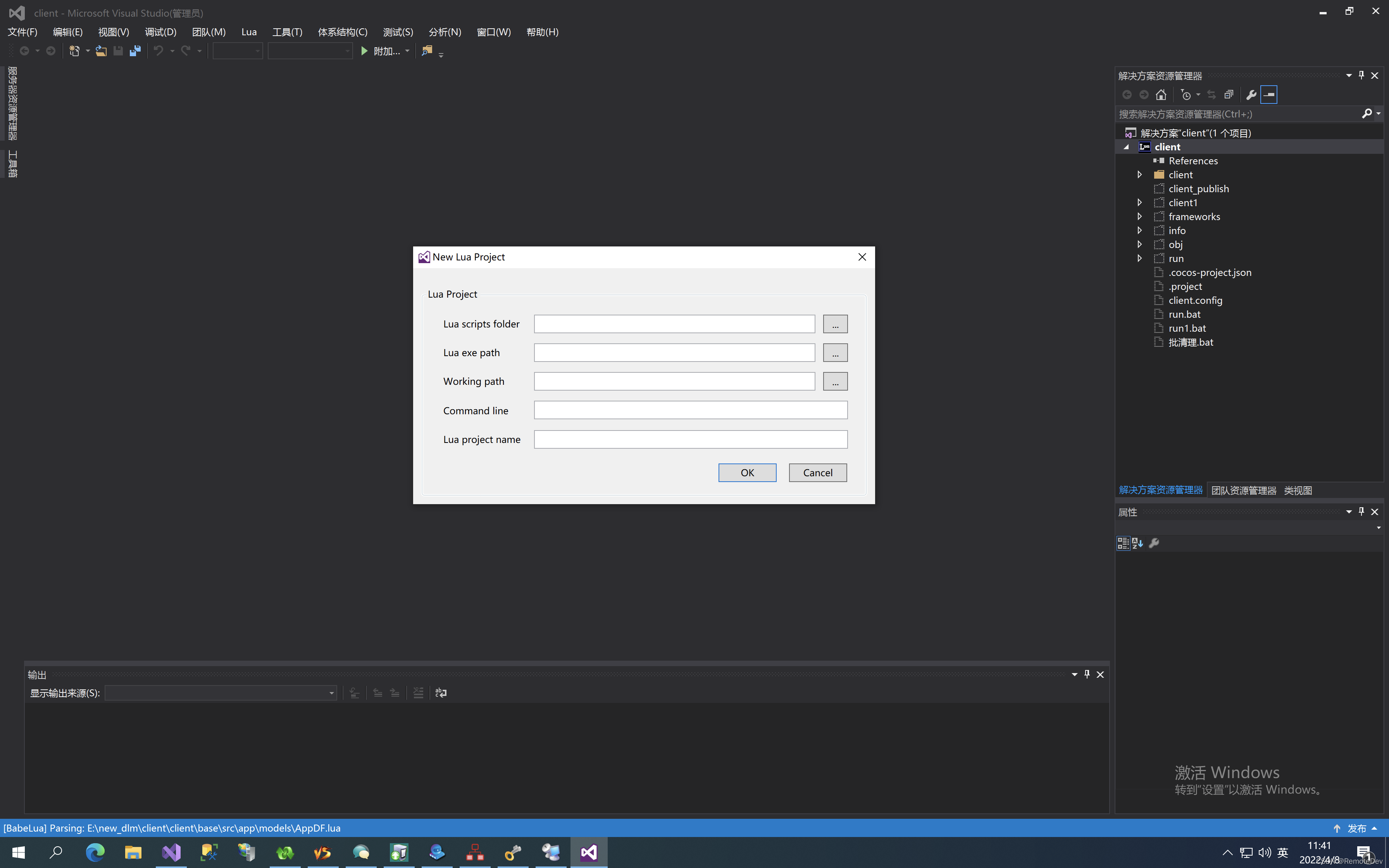Image resolution: width=1389 pixels, height=868 pixels.
Task: Toggle categorized view in Properties panel
Action: tap(1123, 543)
